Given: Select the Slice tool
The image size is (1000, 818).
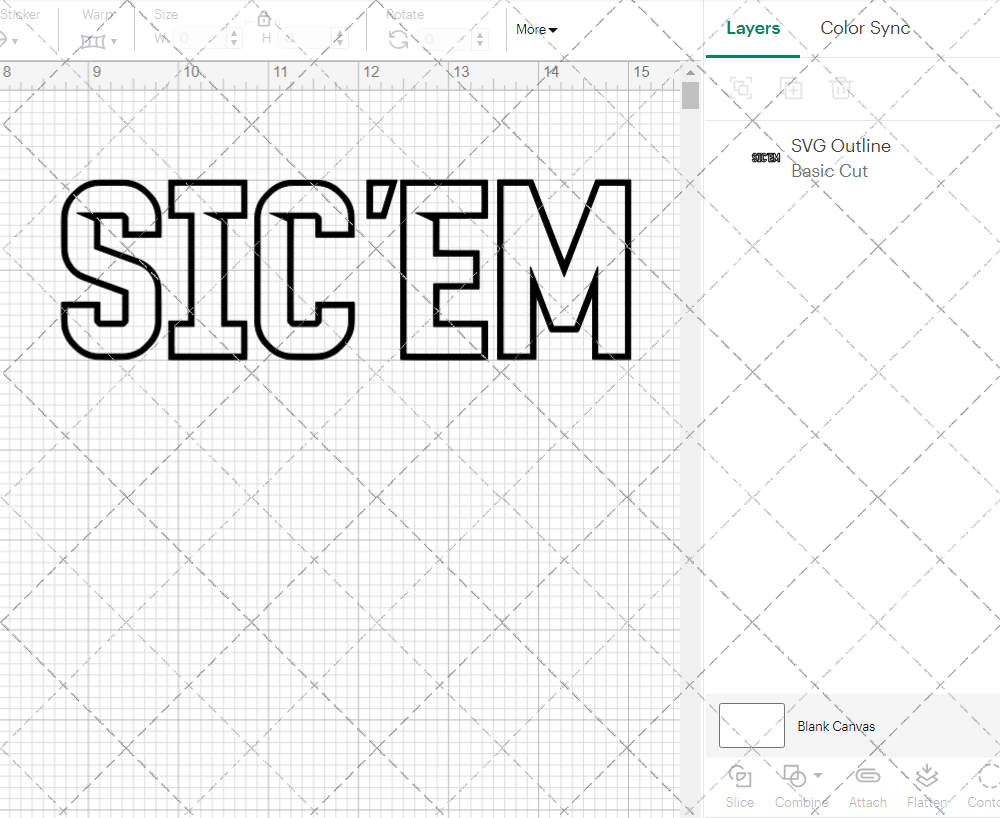Looking at the screenshot, I should coord(739,787).
